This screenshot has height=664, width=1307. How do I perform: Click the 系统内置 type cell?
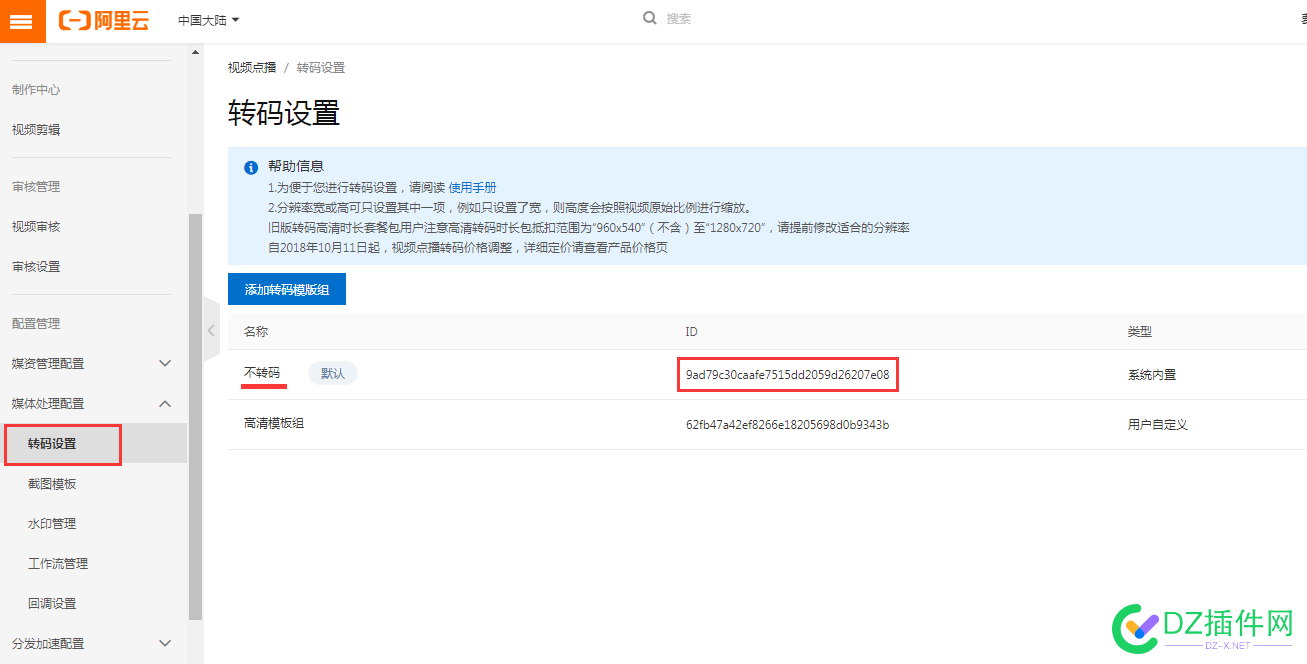[x=1152, y=375]
